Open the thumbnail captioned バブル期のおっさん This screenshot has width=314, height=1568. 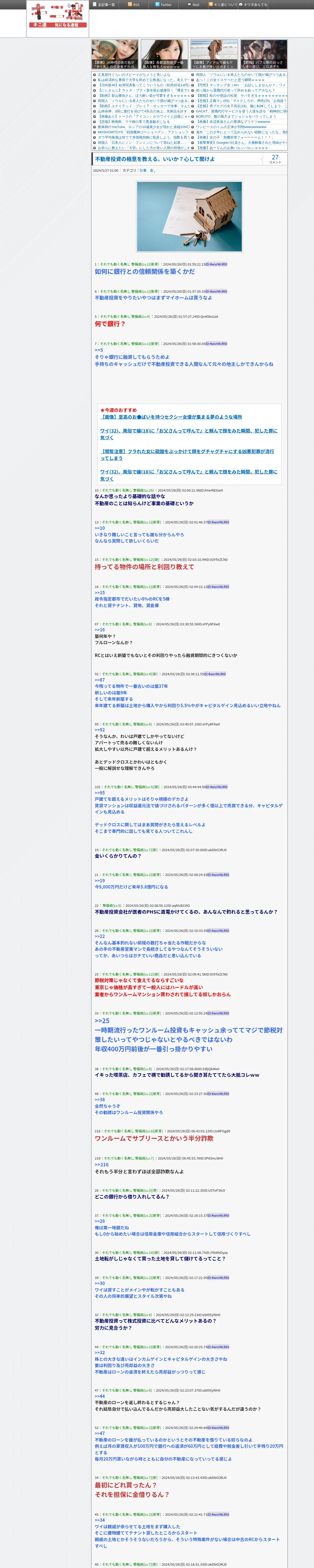(x=263, y=54)
